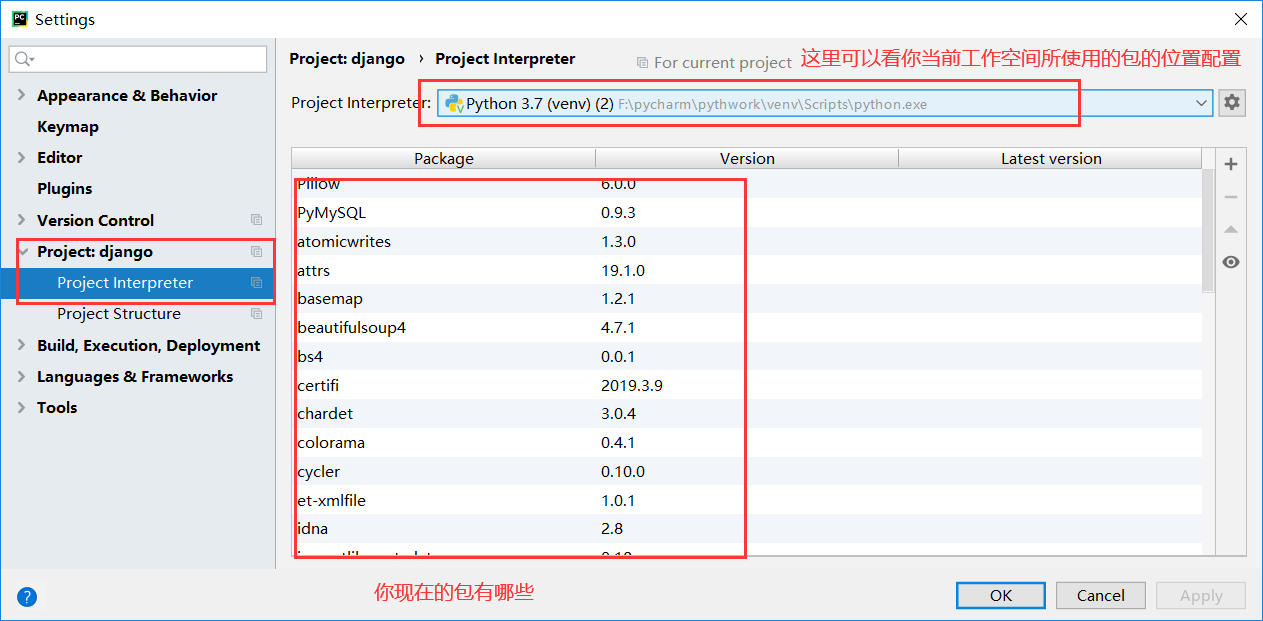Click the small icon beside Version Control

256,220
